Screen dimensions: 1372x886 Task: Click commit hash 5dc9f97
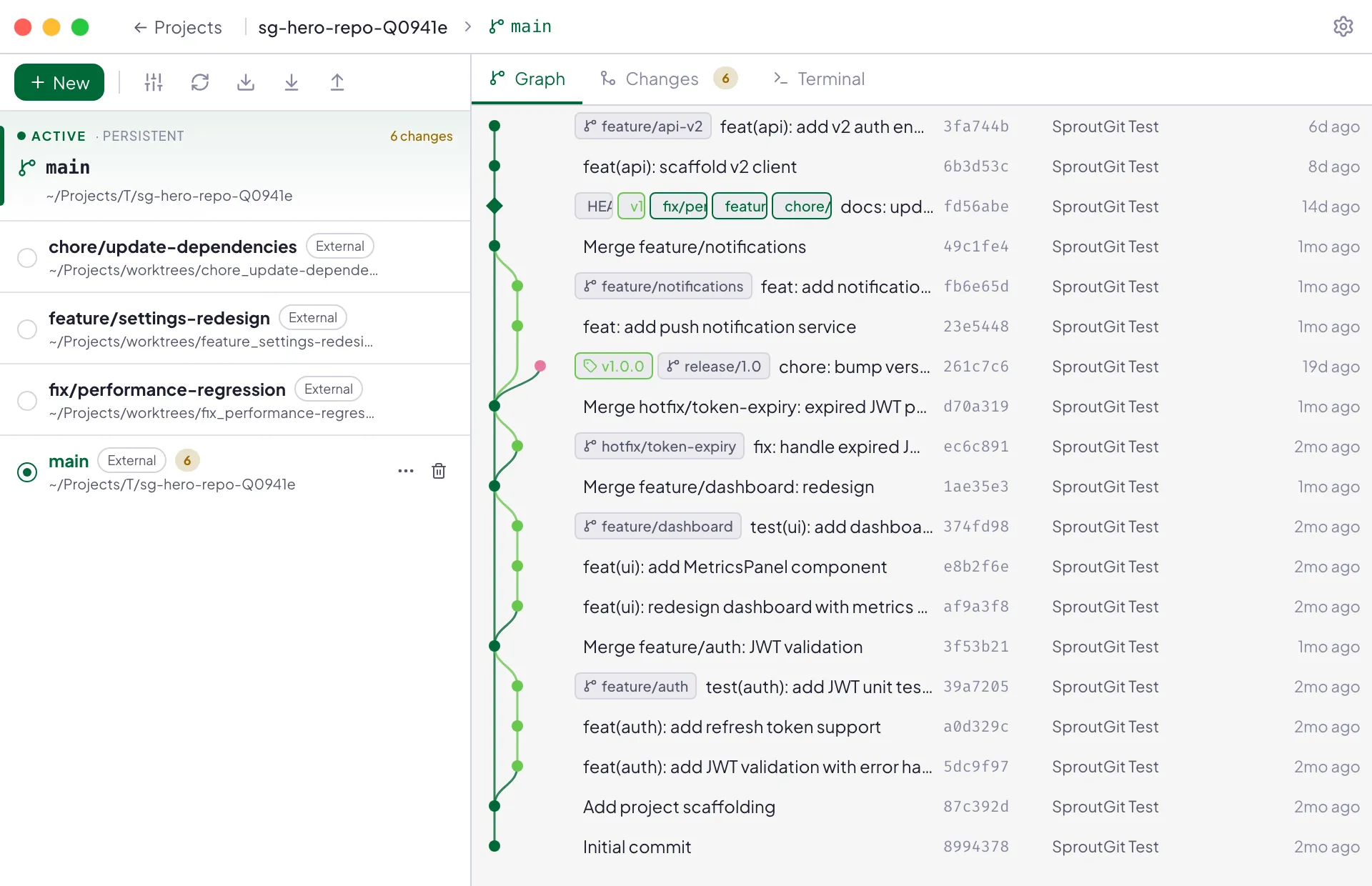976,767
